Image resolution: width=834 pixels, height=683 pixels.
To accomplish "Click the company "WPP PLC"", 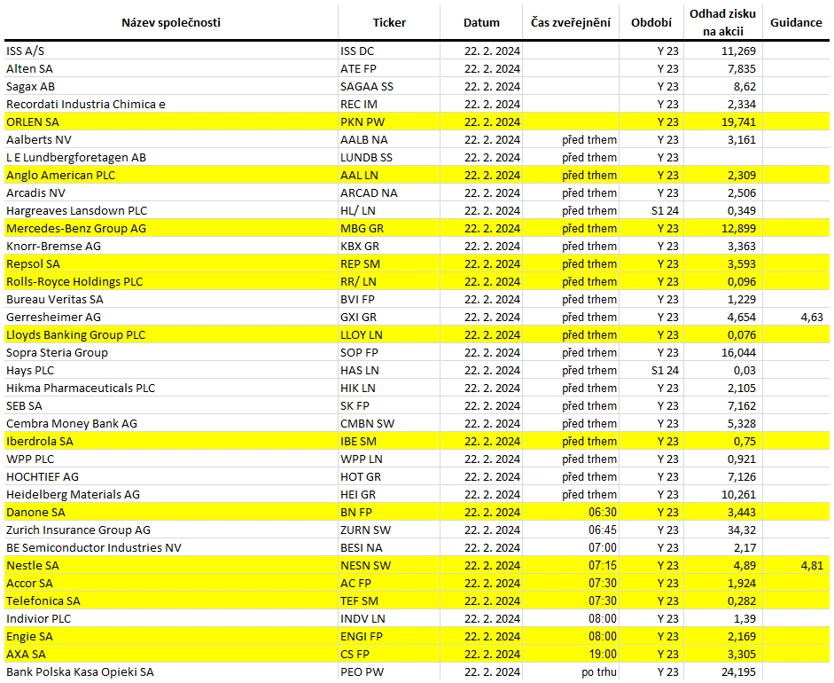I will (30, 459).
